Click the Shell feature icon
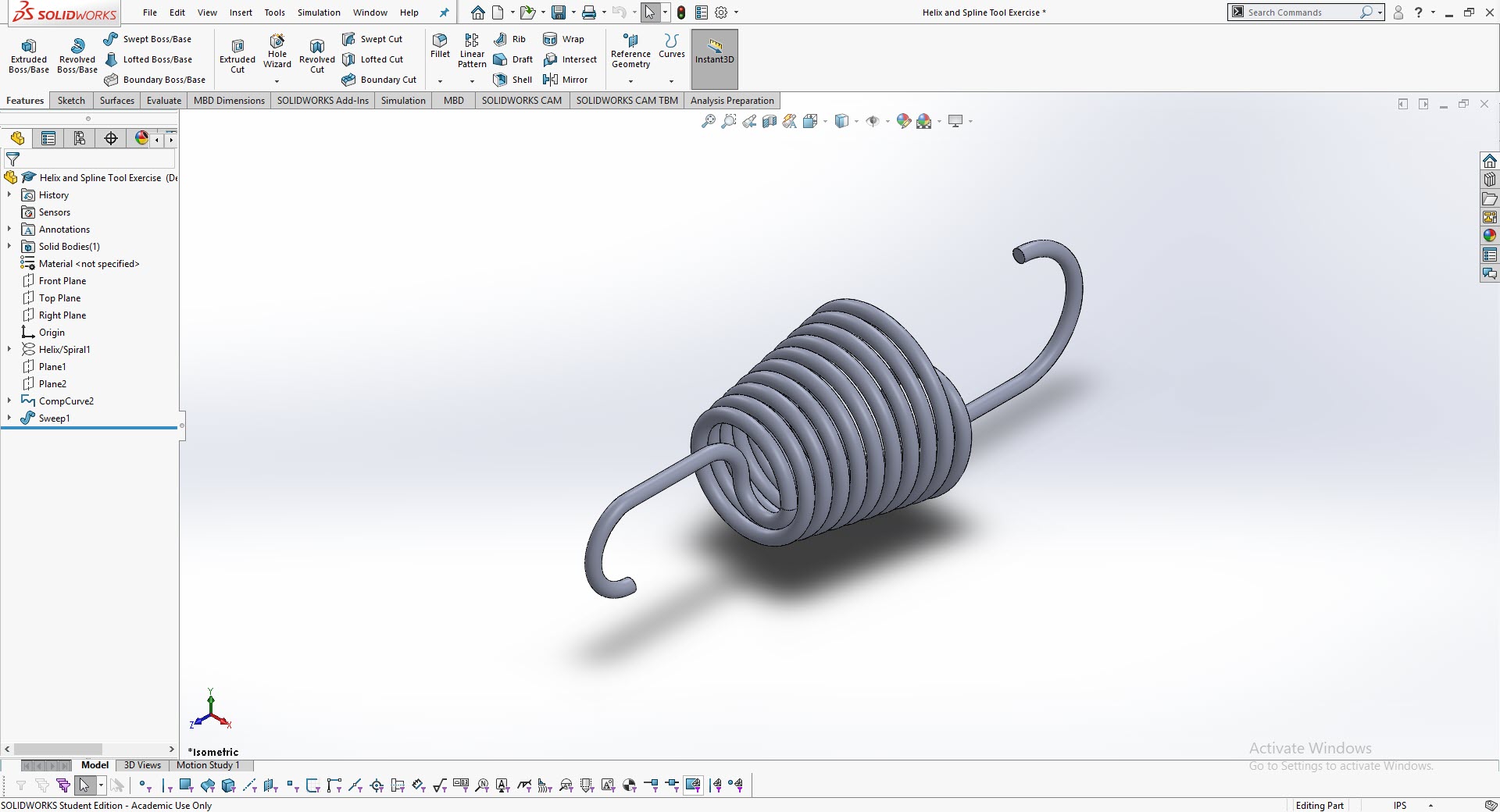Screen dimensions: 1500x812 pos(501,80)
